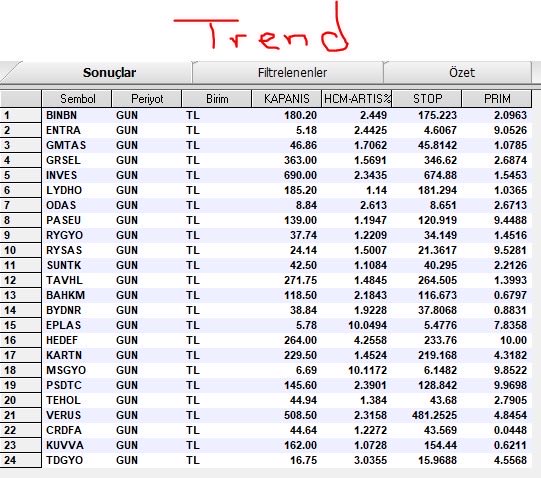Click EPLAS HCM-ARTIS value 10.0494

[x=367, y=325]
